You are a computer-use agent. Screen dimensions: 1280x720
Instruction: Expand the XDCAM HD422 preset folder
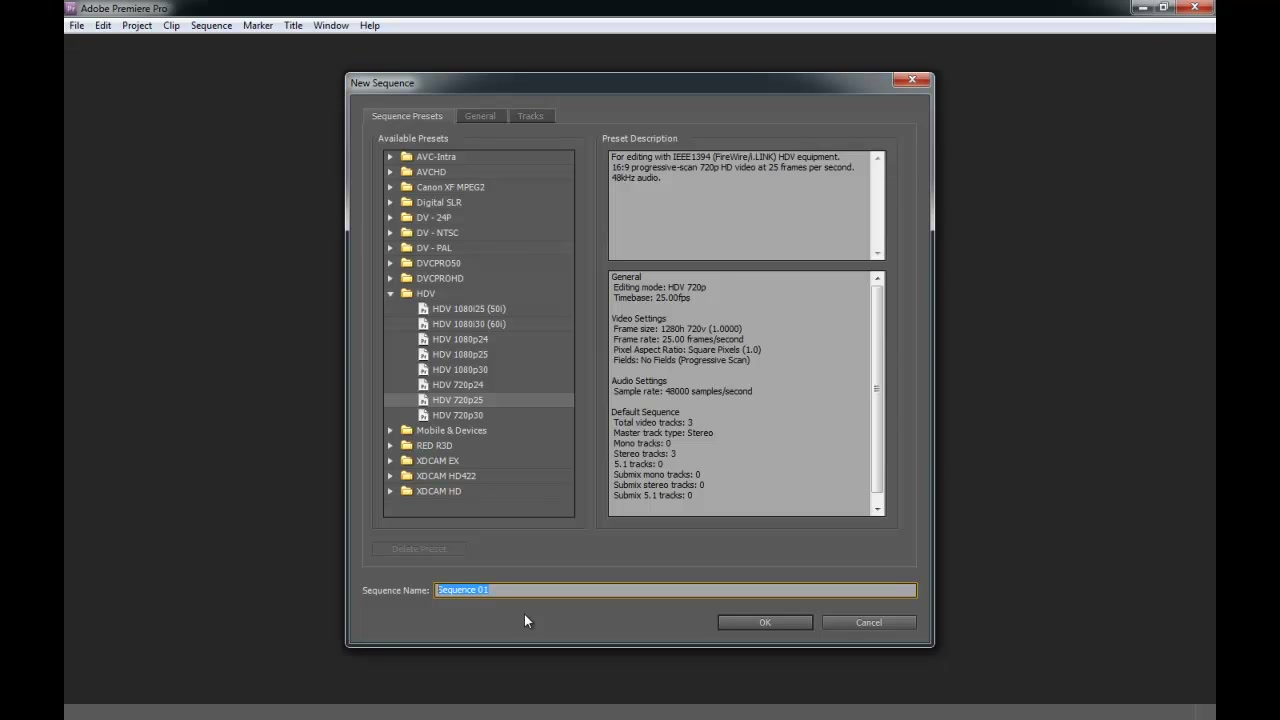pos(391,476)
